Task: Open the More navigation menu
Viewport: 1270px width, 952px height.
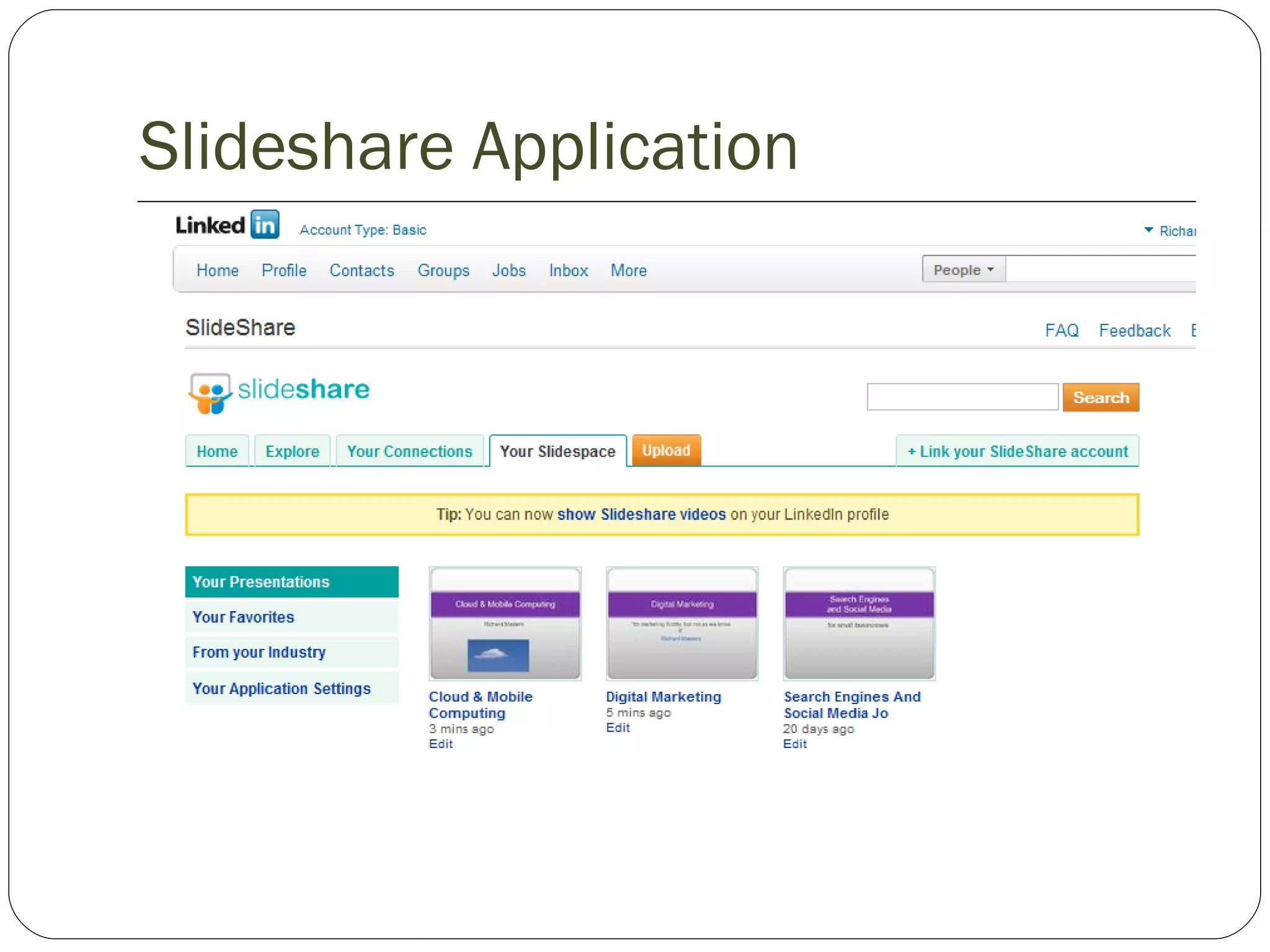Action: 629,270
